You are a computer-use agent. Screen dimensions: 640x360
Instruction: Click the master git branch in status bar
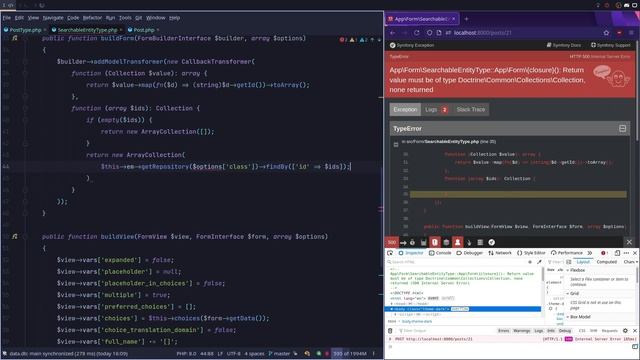(279, 354)
